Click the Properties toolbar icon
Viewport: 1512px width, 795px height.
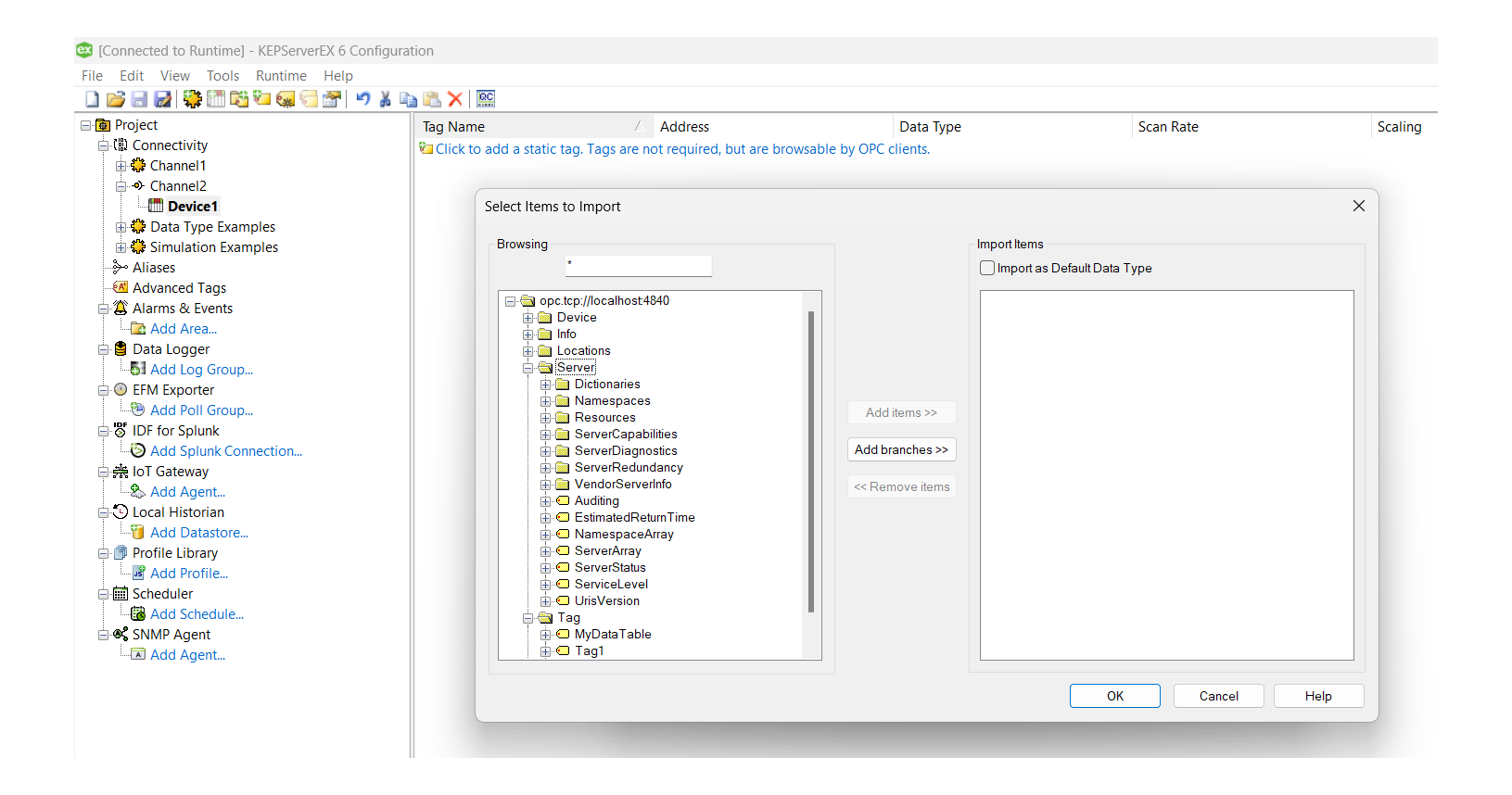(x=332, y=99)
